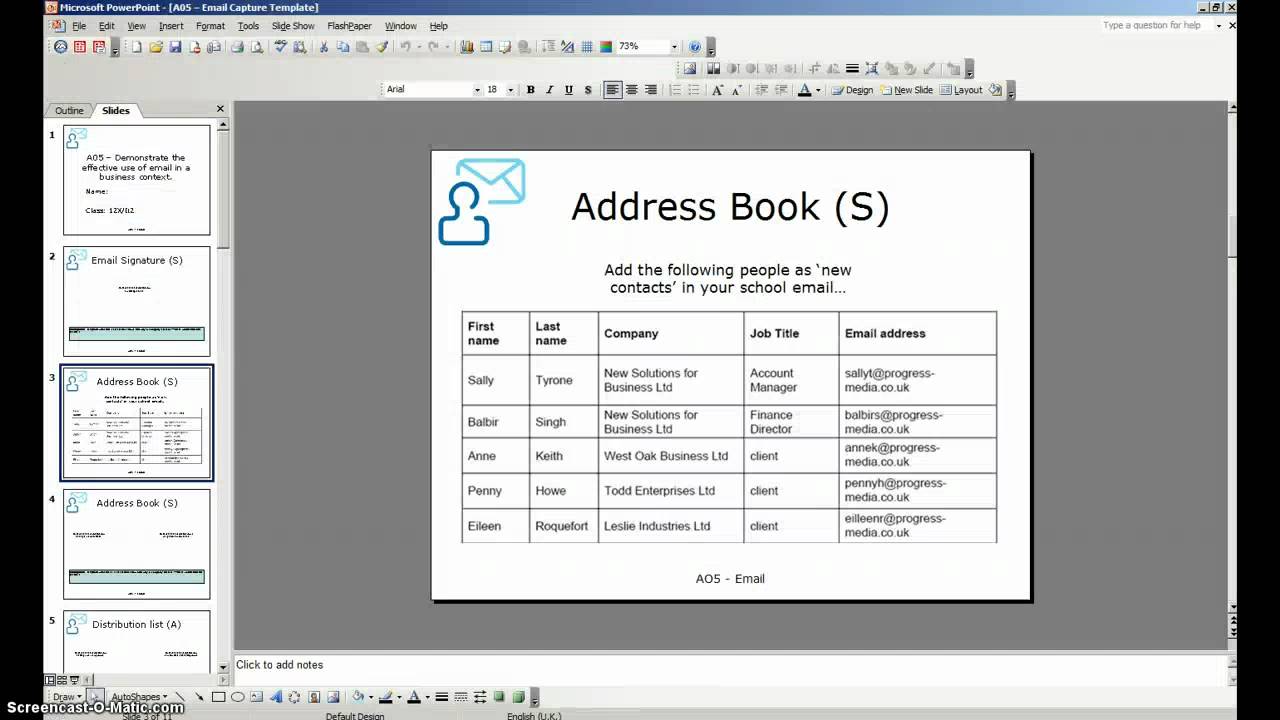Screen dimensions: 1280x720
Task: Open the Fill Color dropdown arrow
Action: click(371, 697)
